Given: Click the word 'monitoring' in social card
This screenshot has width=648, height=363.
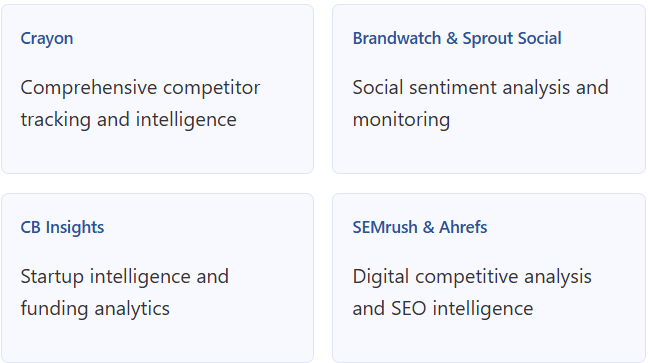Looking at the screenshot, I should coord(401,120).
